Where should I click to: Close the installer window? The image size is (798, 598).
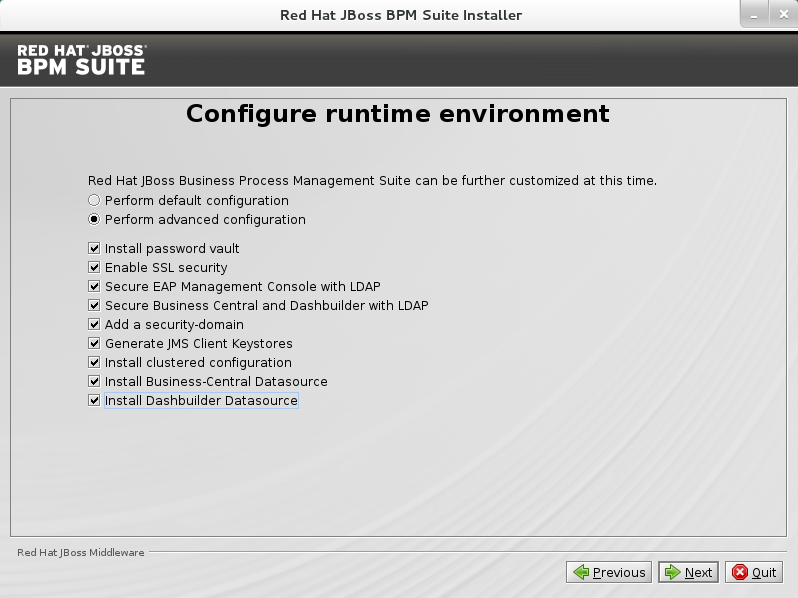coord(783,15)
